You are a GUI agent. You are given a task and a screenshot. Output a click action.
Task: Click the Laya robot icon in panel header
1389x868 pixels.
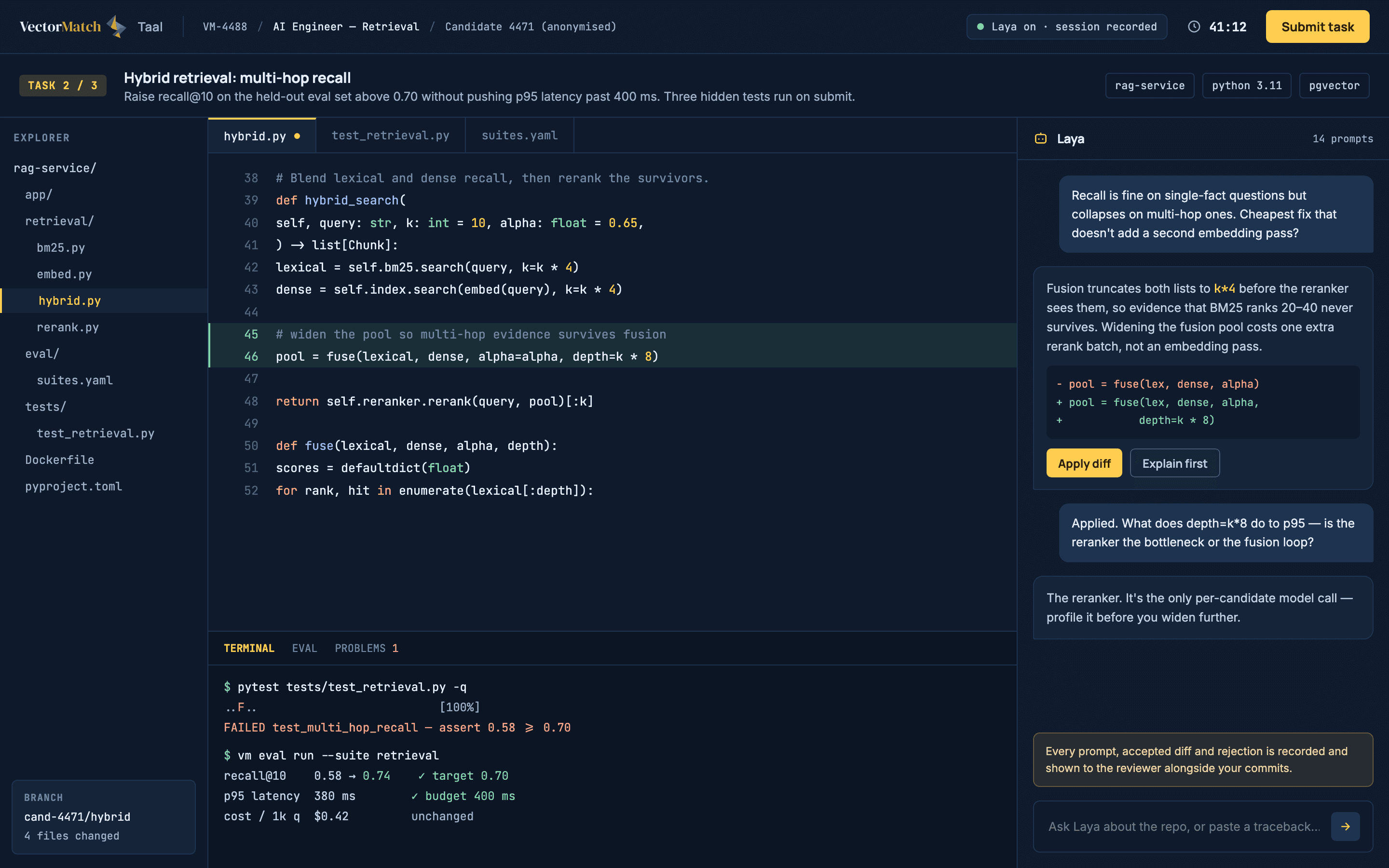pyautogui.click(x=1041, y=138)
